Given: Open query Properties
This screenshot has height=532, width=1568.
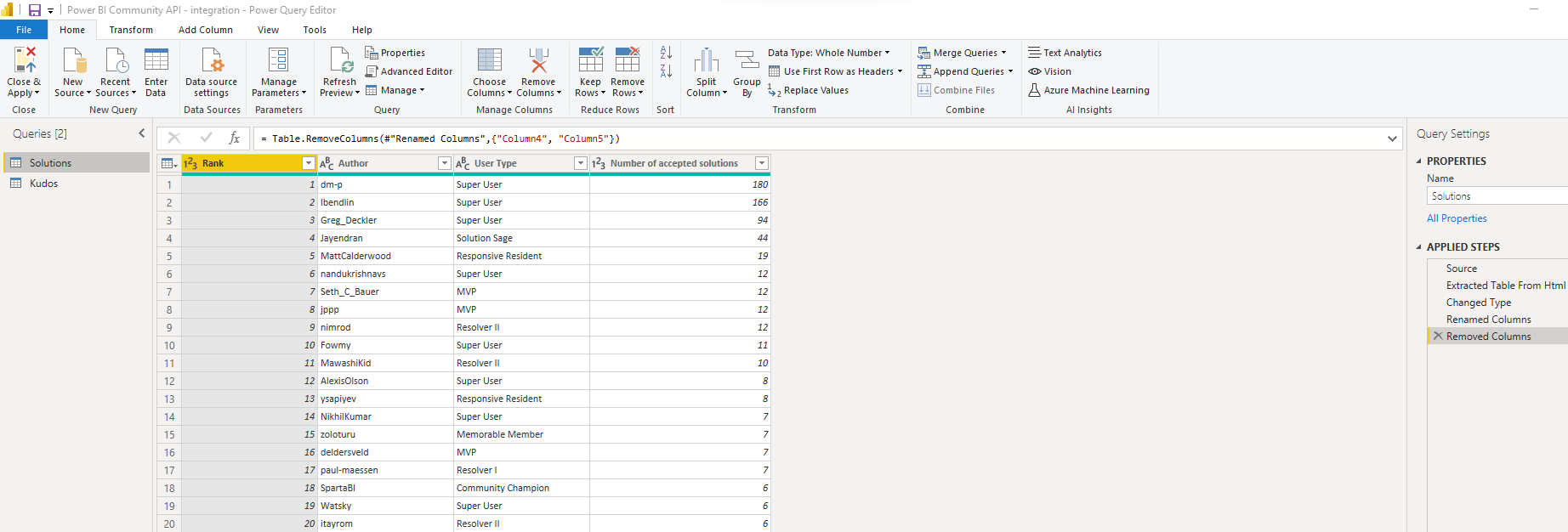Looking at the screenshot, I should (395, 53).
